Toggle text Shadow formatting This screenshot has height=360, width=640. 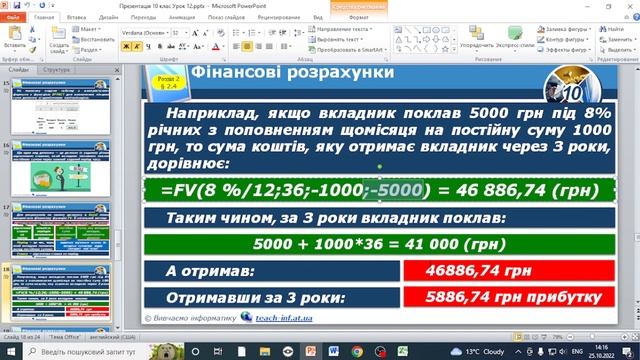pos(160,47)
